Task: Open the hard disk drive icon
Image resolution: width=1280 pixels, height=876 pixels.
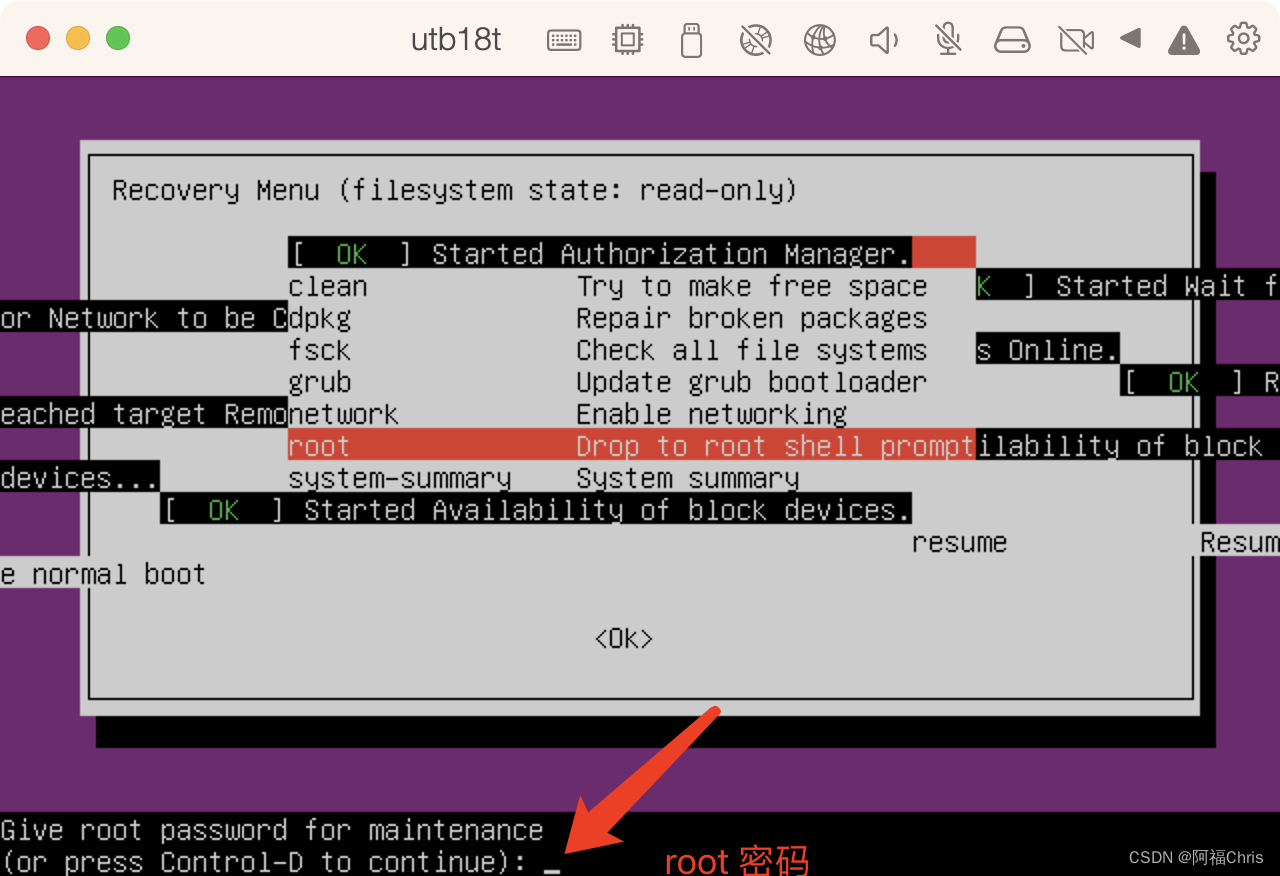Action: coord(1012,40)
